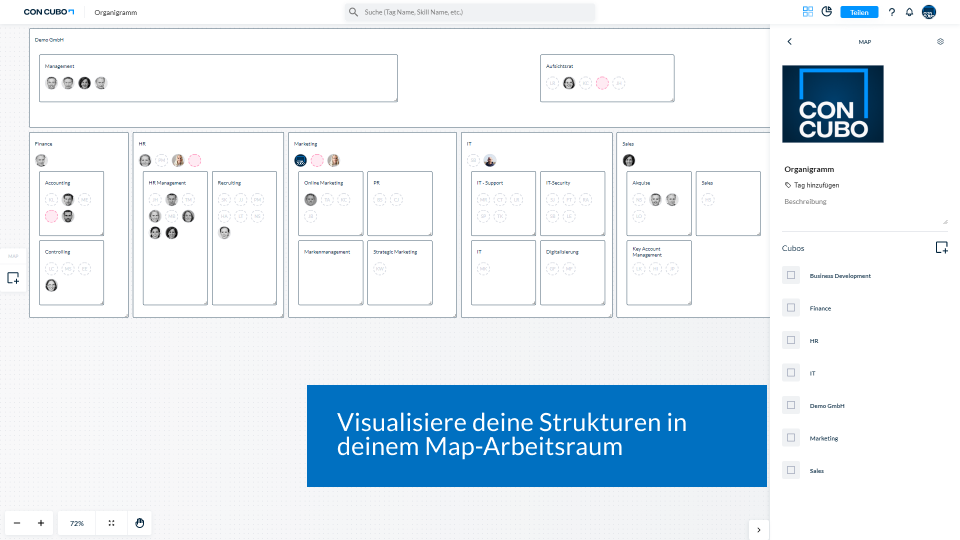Click the dark-blue avatar in Marketing header

point(300,160)
